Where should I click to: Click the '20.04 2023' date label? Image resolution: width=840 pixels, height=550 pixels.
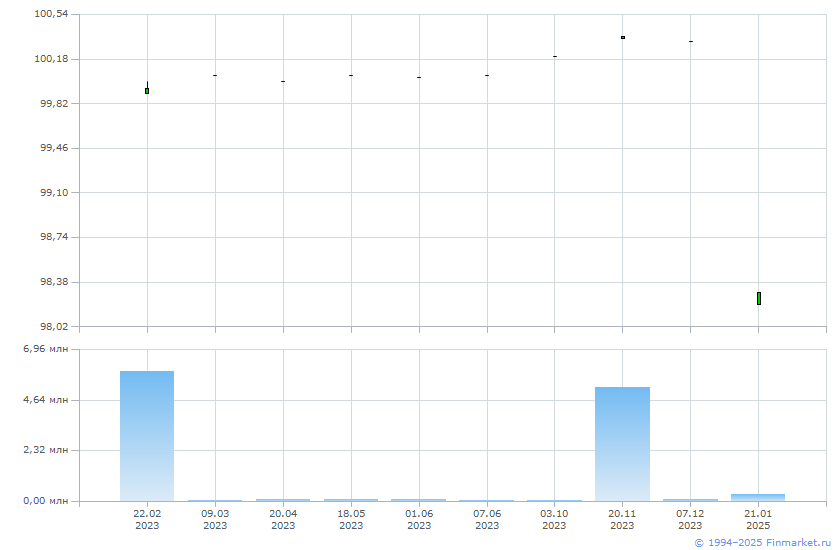(283, 519)
